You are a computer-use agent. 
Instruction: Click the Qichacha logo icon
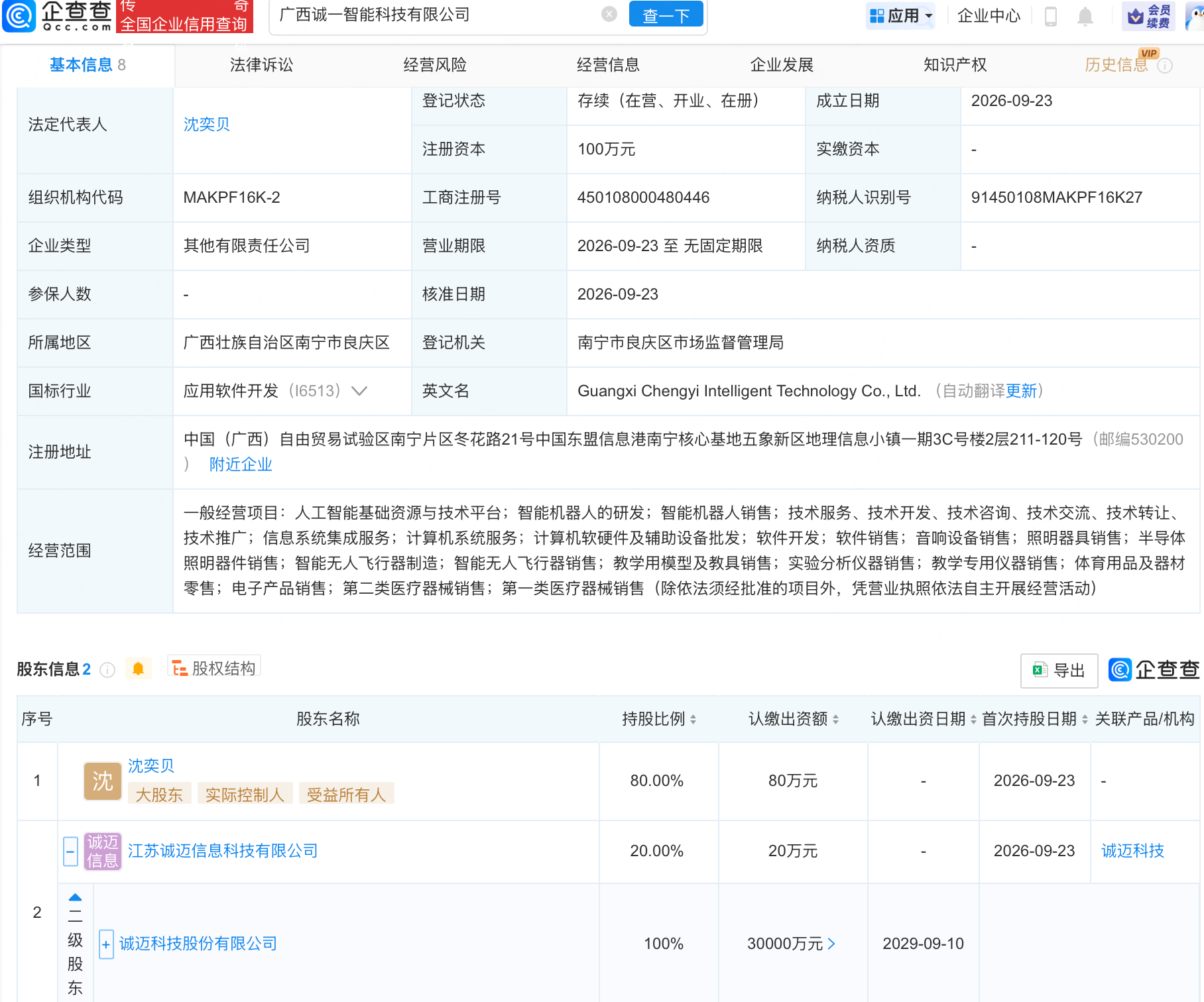point(19,16)
